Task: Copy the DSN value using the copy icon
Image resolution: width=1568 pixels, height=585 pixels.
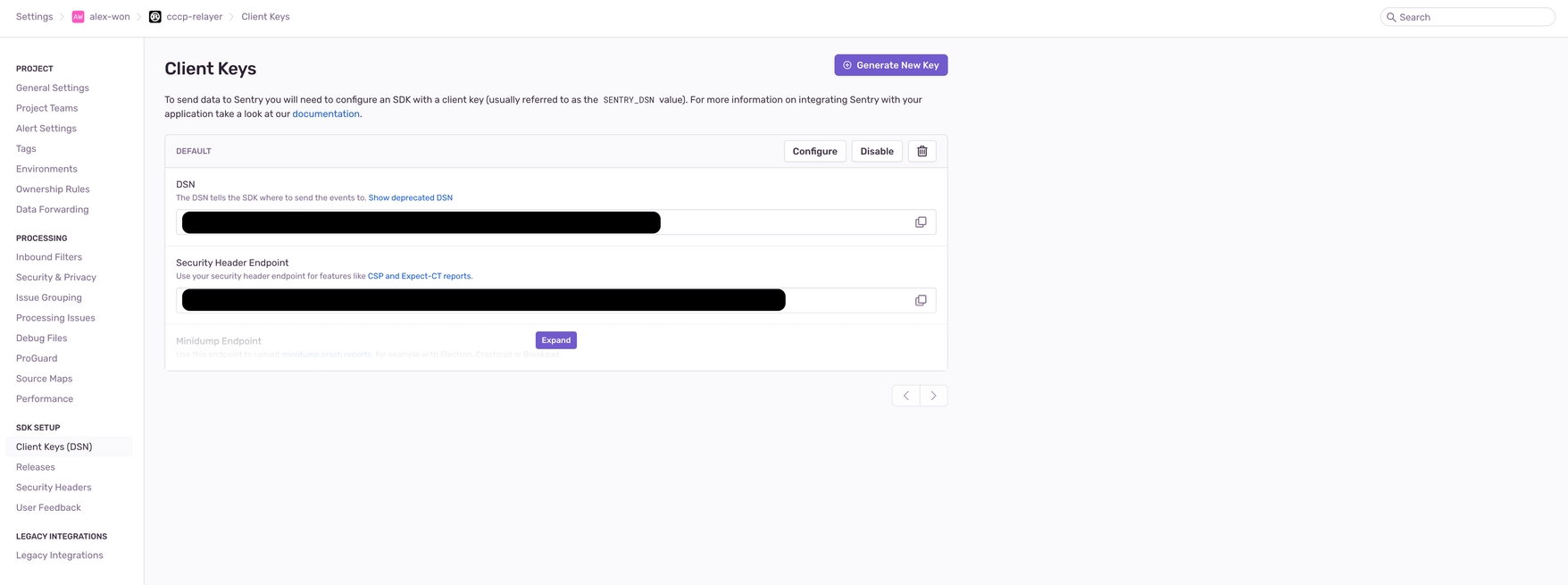Action: (x=921, y=222)
